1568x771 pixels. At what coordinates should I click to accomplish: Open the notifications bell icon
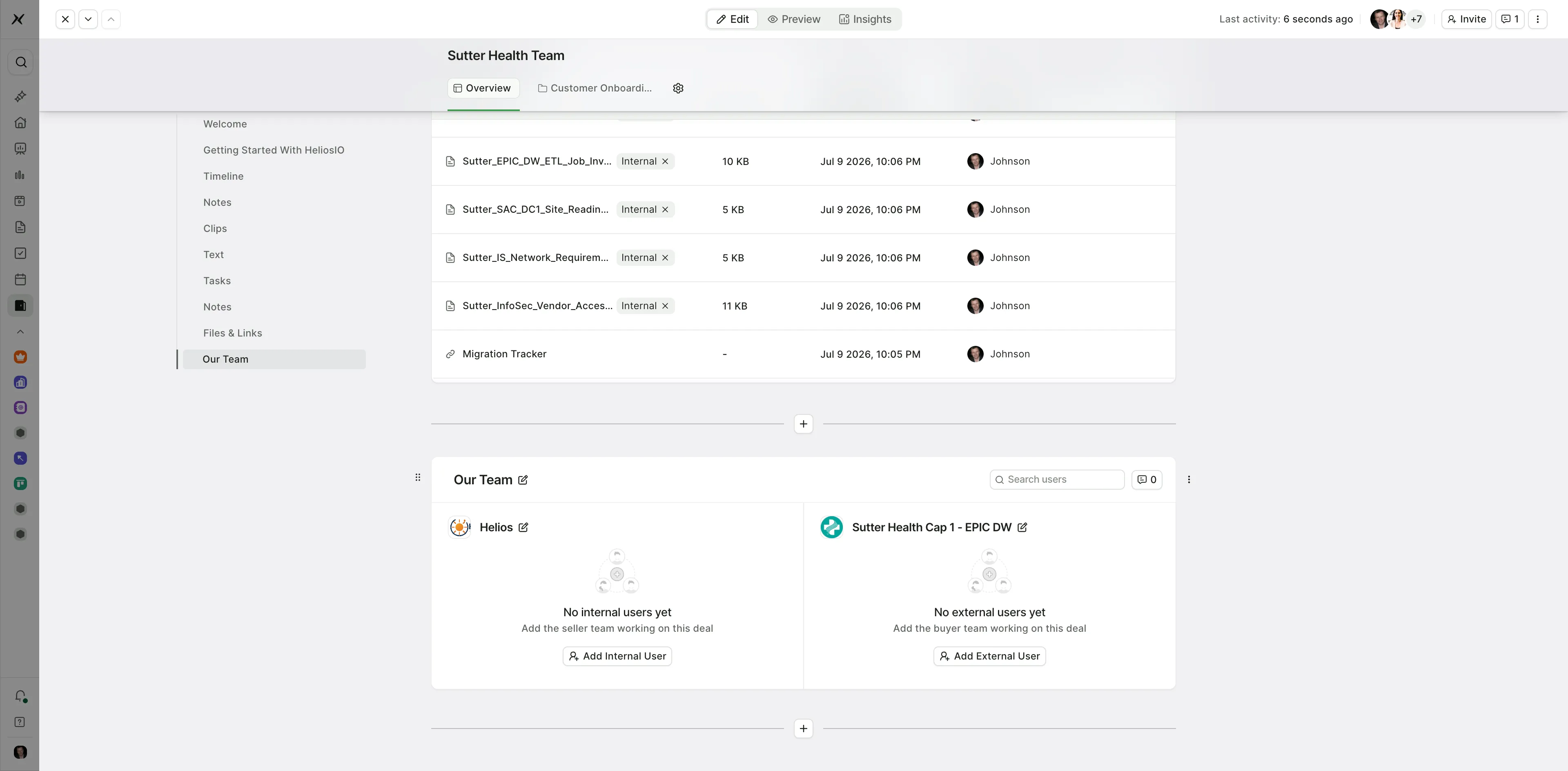[x=21, y=695]
